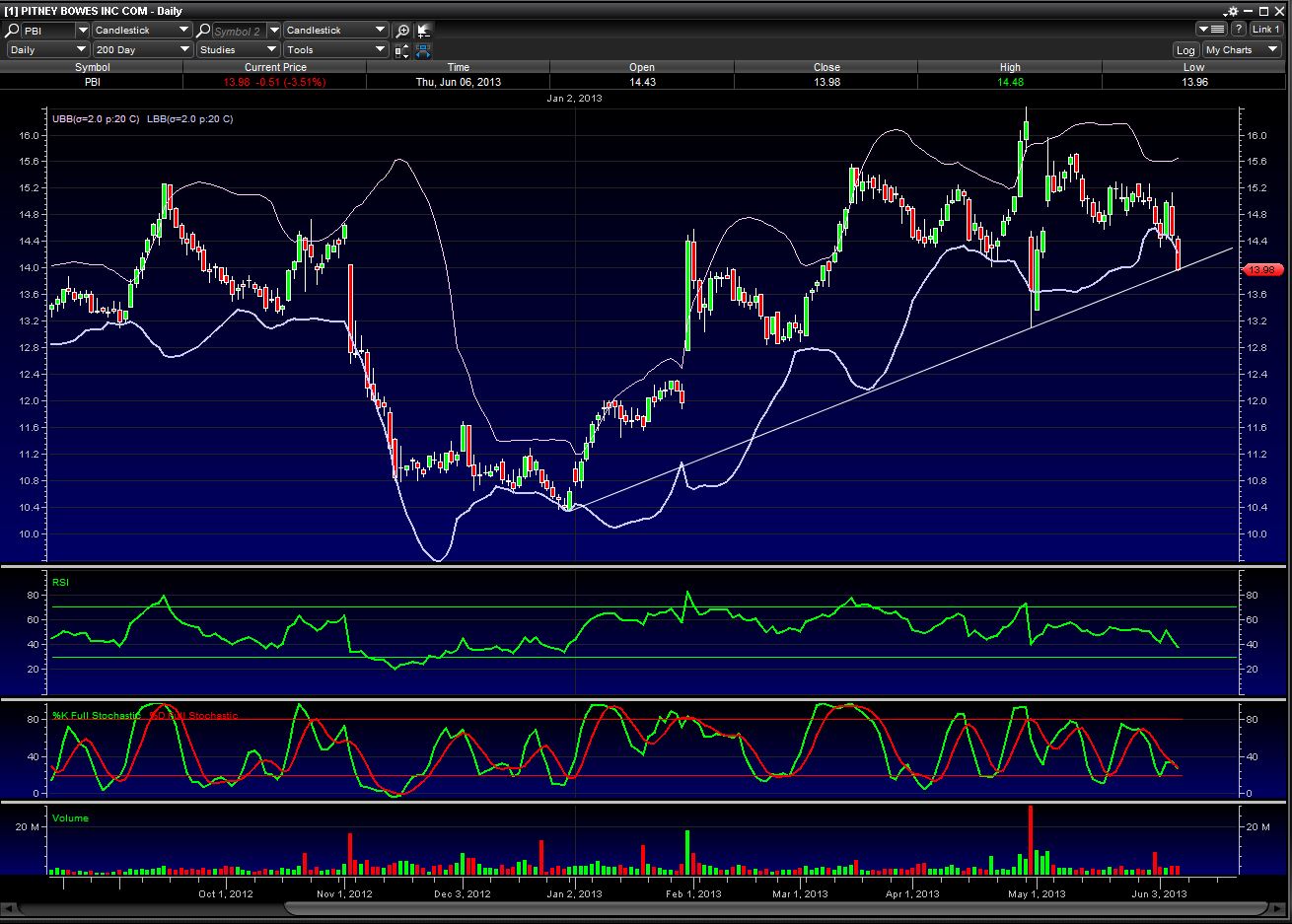The image size is (1292, 924).
Task: Open the My Charts dropdown
Action: [1242, 50]
